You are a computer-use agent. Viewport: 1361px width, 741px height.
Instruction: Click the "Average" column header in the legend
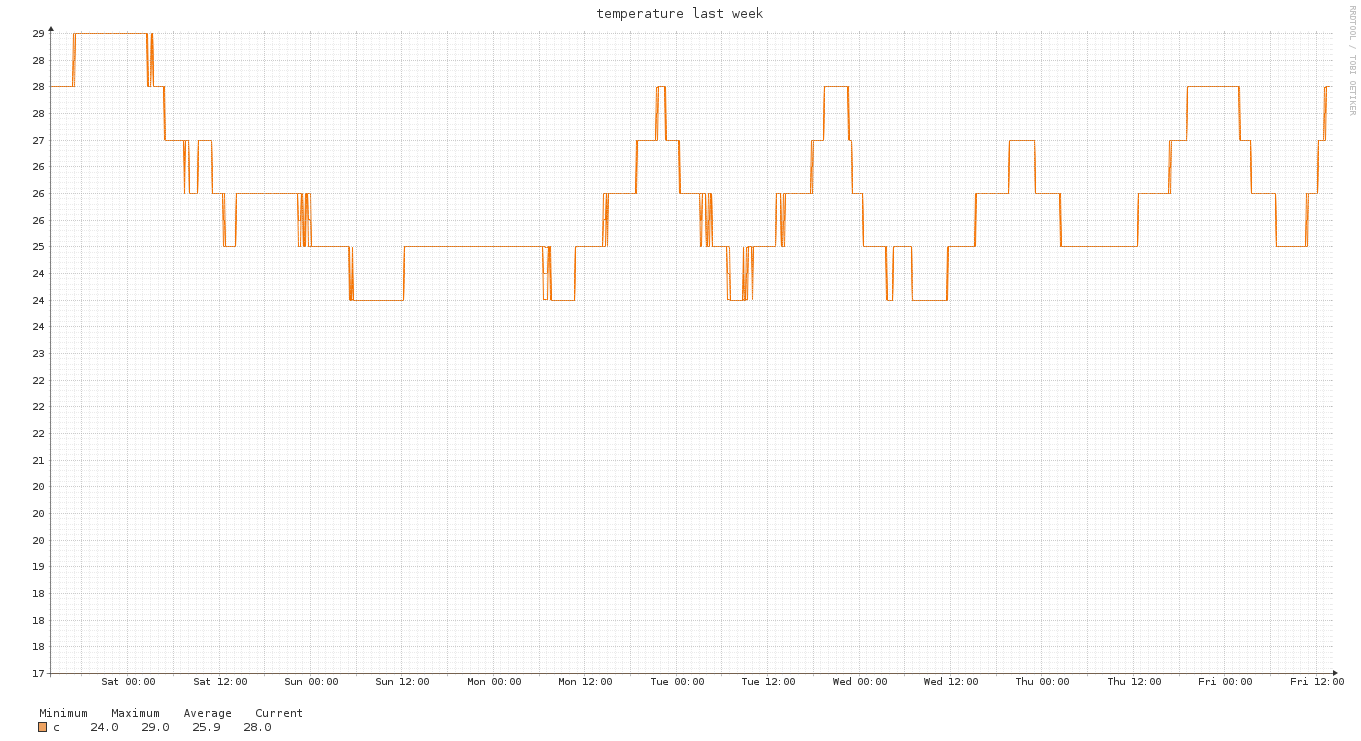[x=207, y=713]
